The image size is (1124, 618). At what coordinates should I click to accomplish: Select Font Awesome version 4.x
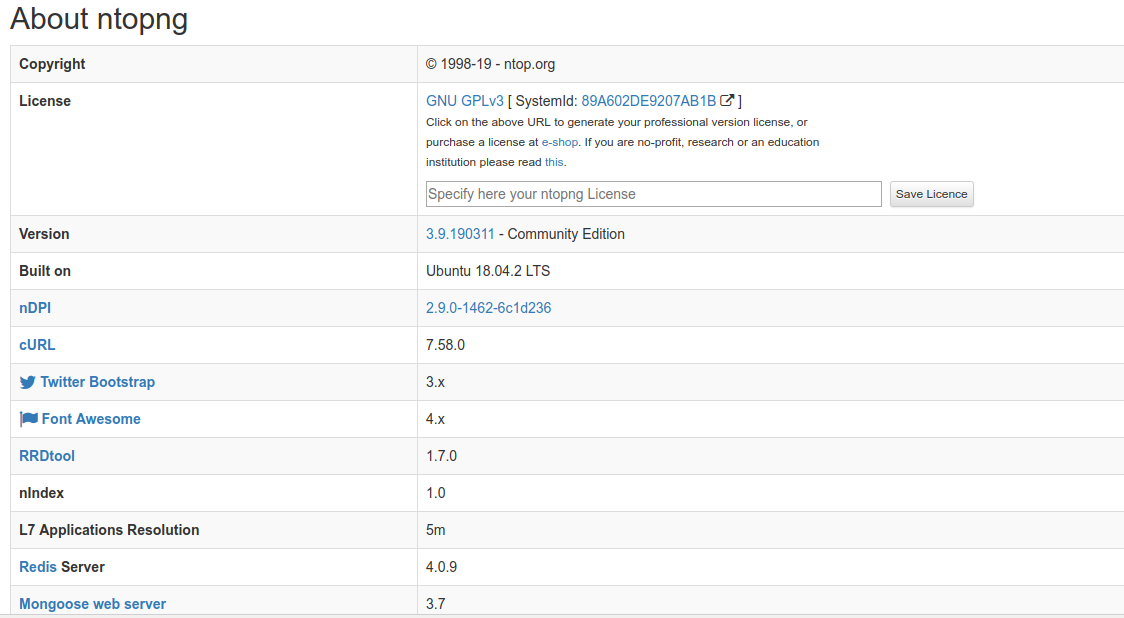(x=435, y=419)
